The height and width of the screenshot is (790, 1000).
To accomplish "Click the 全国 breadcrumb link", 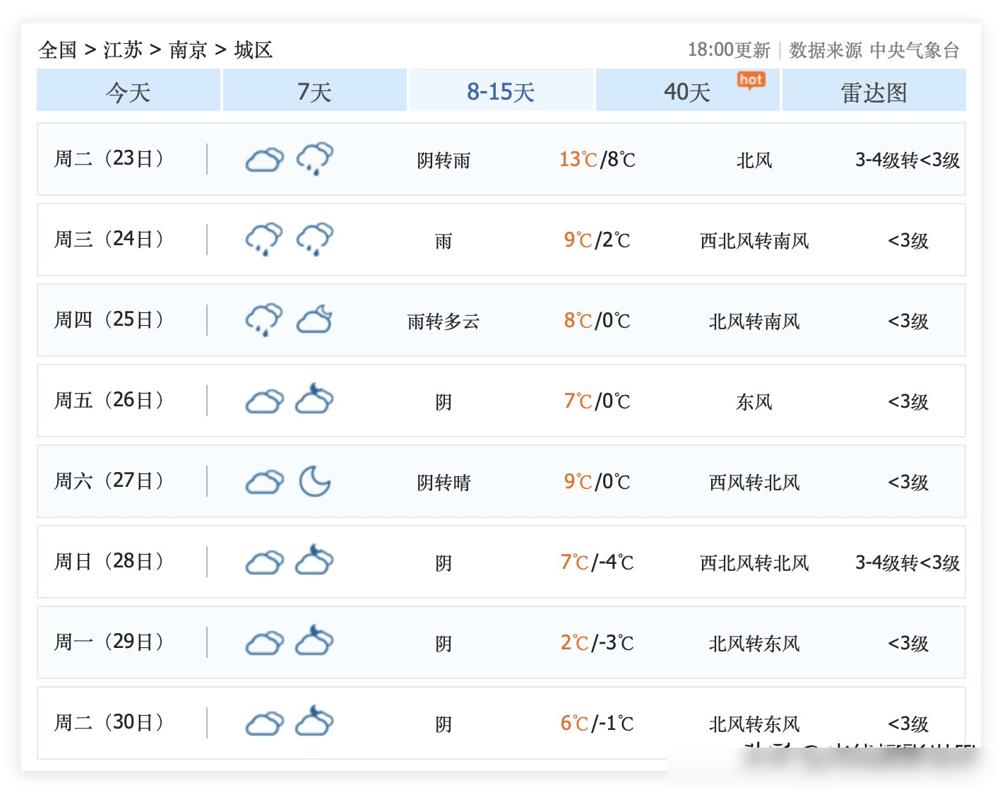I will pos(60,49).
